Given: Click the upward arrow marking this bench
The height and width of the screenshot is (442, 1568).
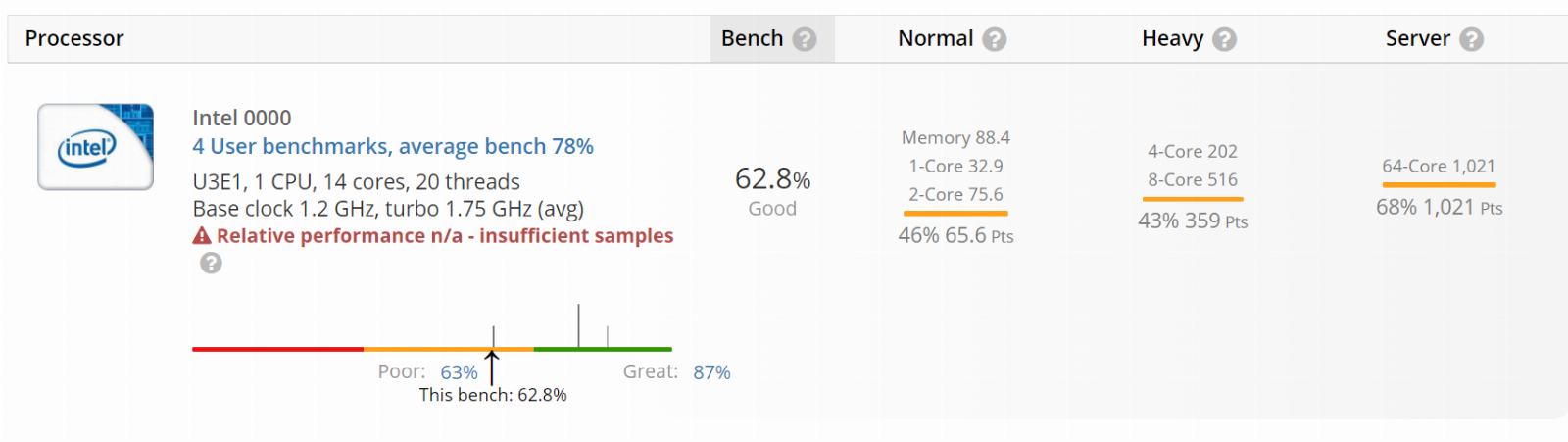Looking at the screenshot, I should (x=492, y=368).
